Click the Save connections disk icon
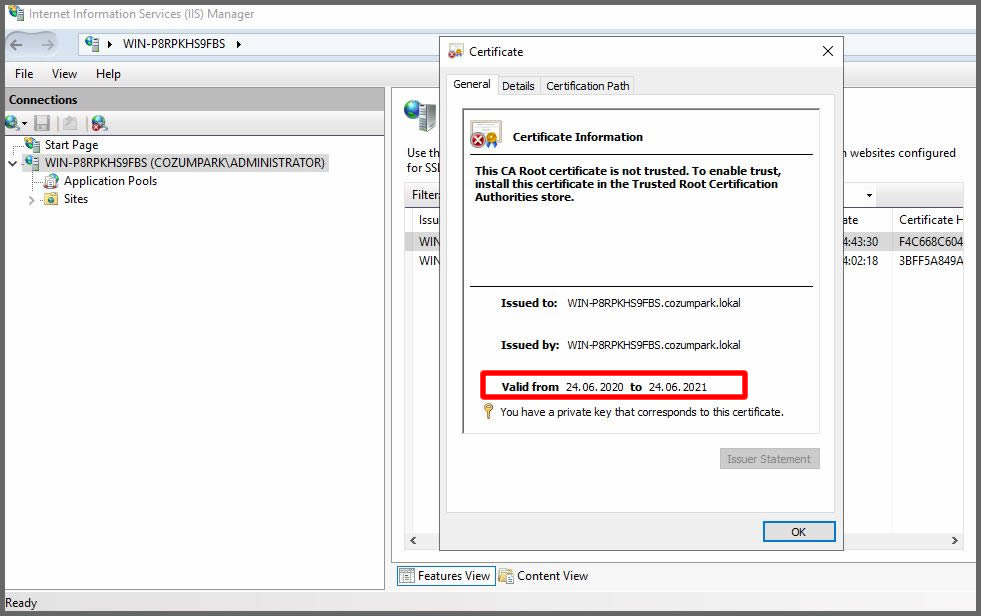 click(x=42, y=123)
